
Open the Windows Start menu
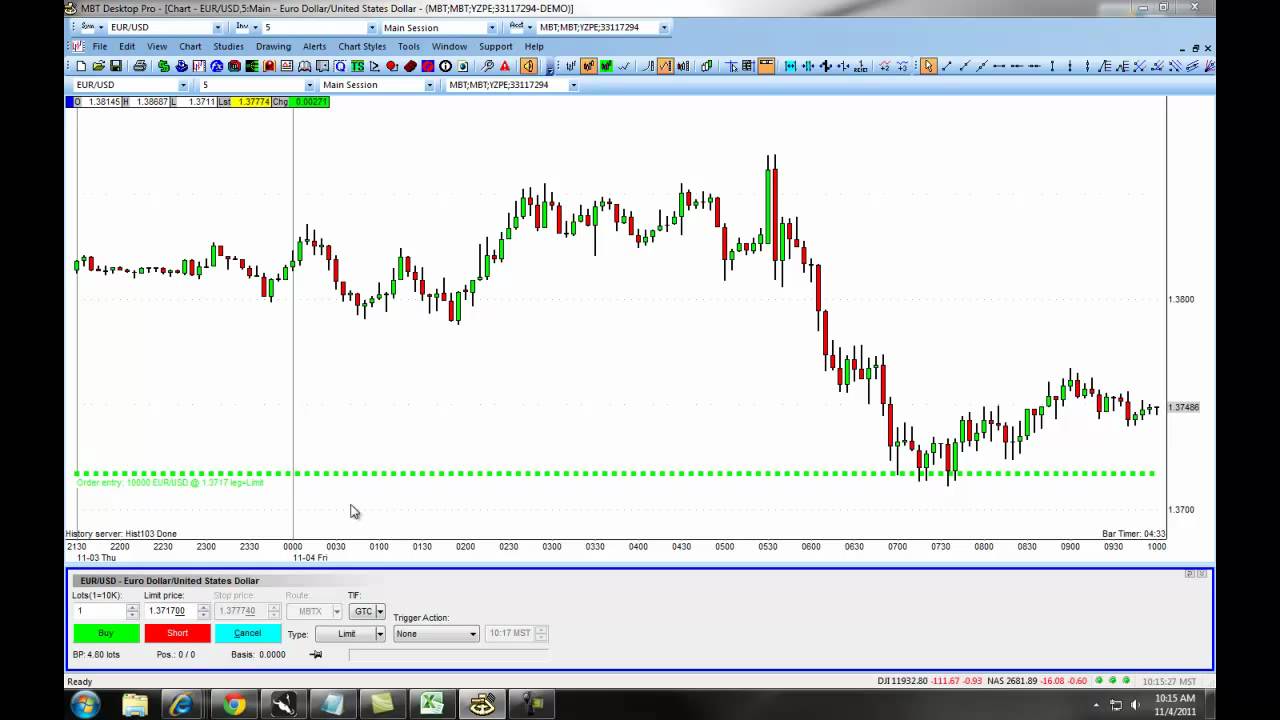(85, 704)
